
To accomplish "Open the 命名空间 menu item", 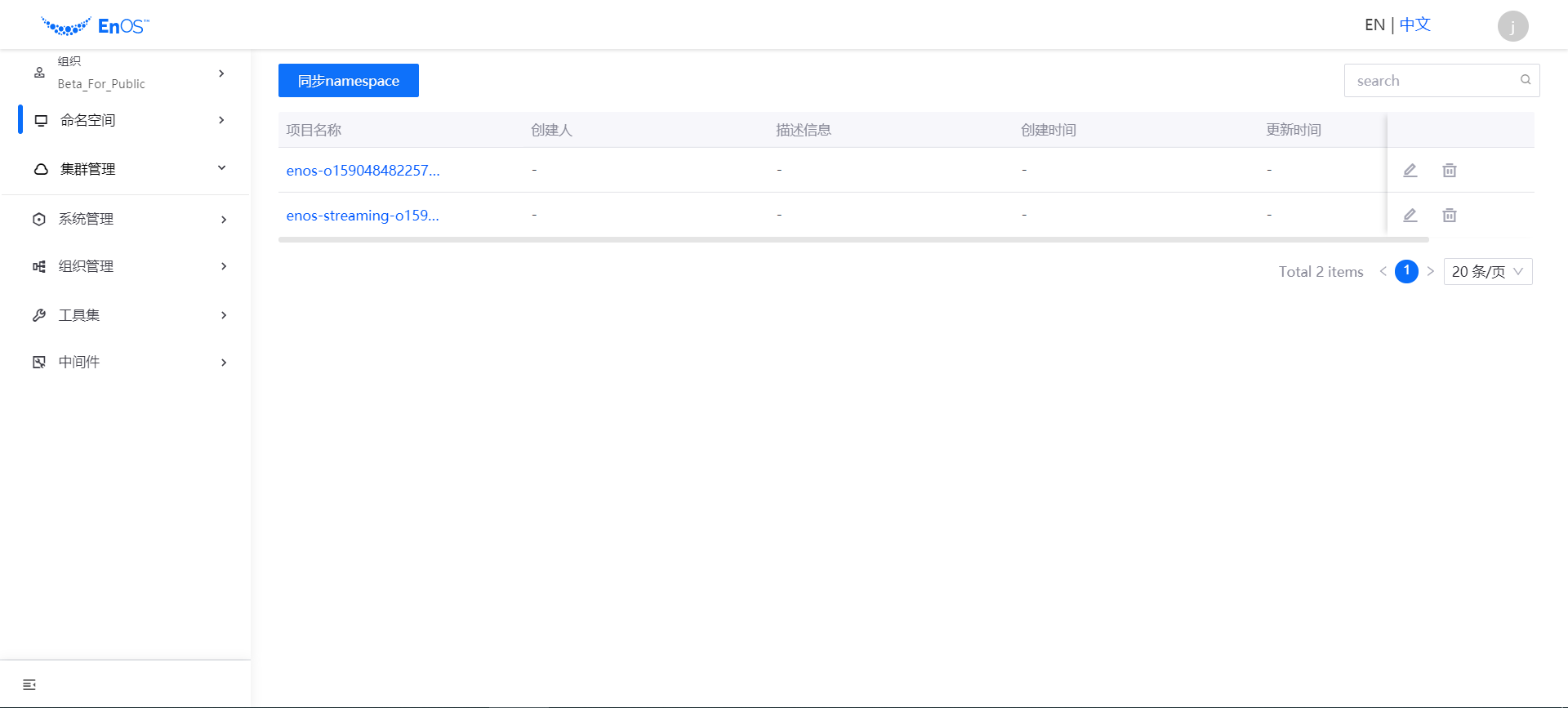I will click(126, 120).
